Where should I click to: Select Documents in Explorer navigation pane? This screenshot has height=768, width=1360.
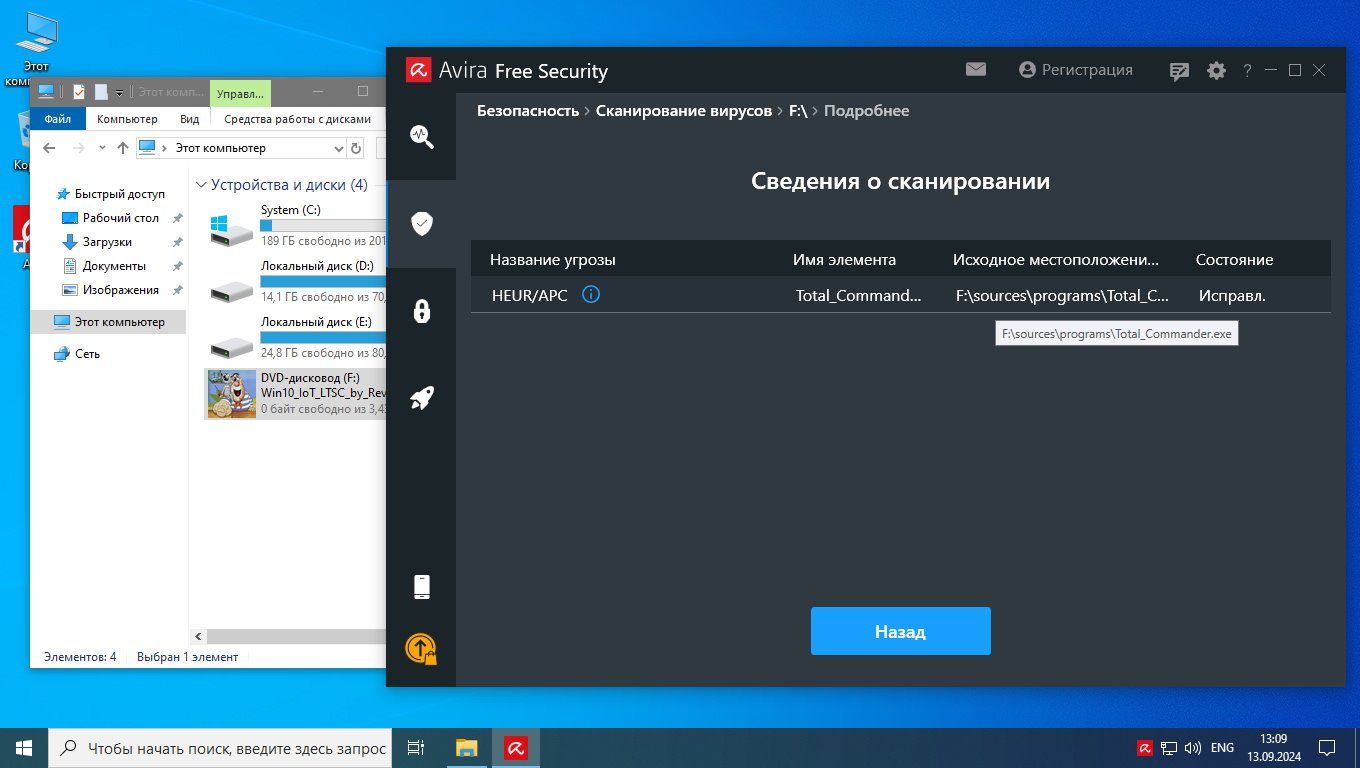tap(103, 266)
